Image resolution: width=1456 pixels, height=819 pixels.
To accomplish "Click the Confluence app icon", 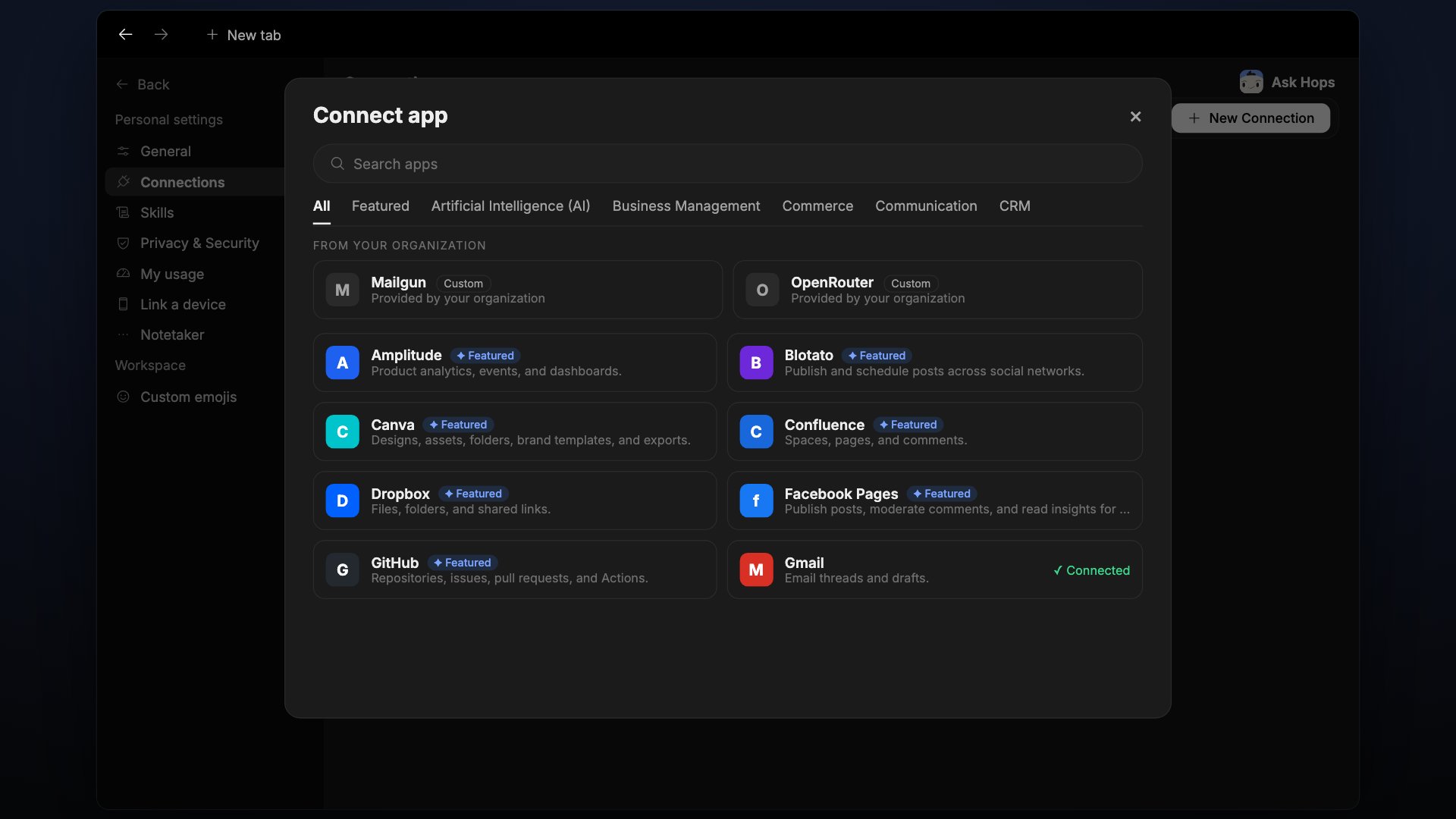I will tap(756, 431).
